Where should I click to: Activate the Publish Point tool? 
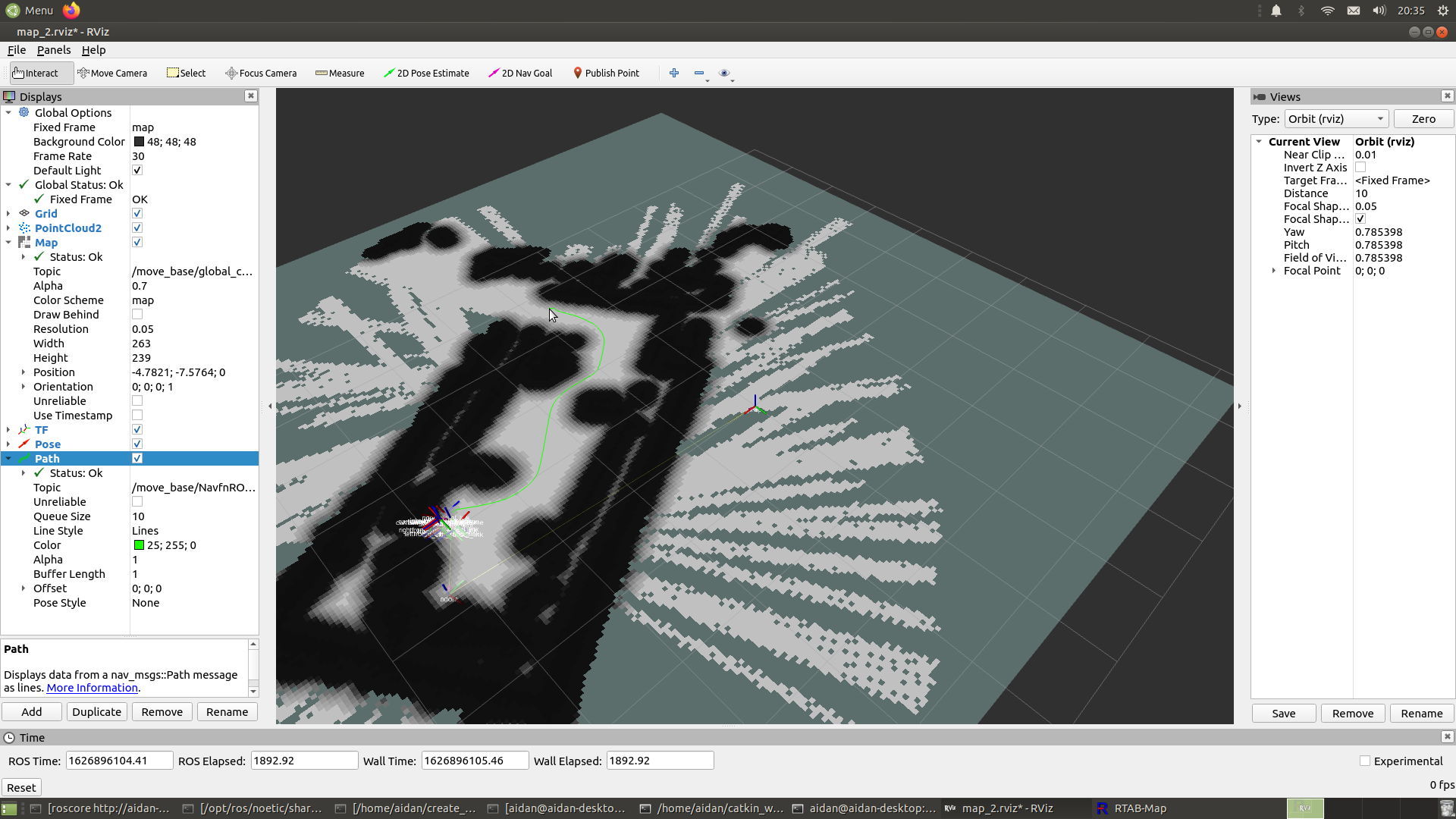coord(606,73)
